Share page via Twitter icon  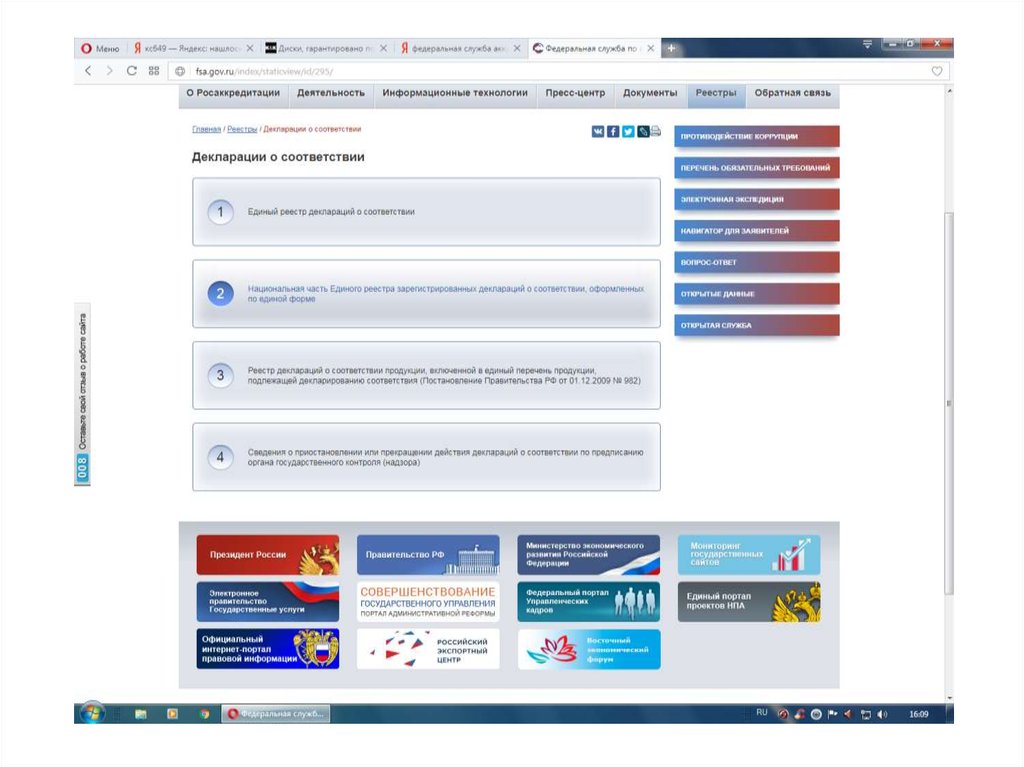pyautogui.click(x=628, y=131)
